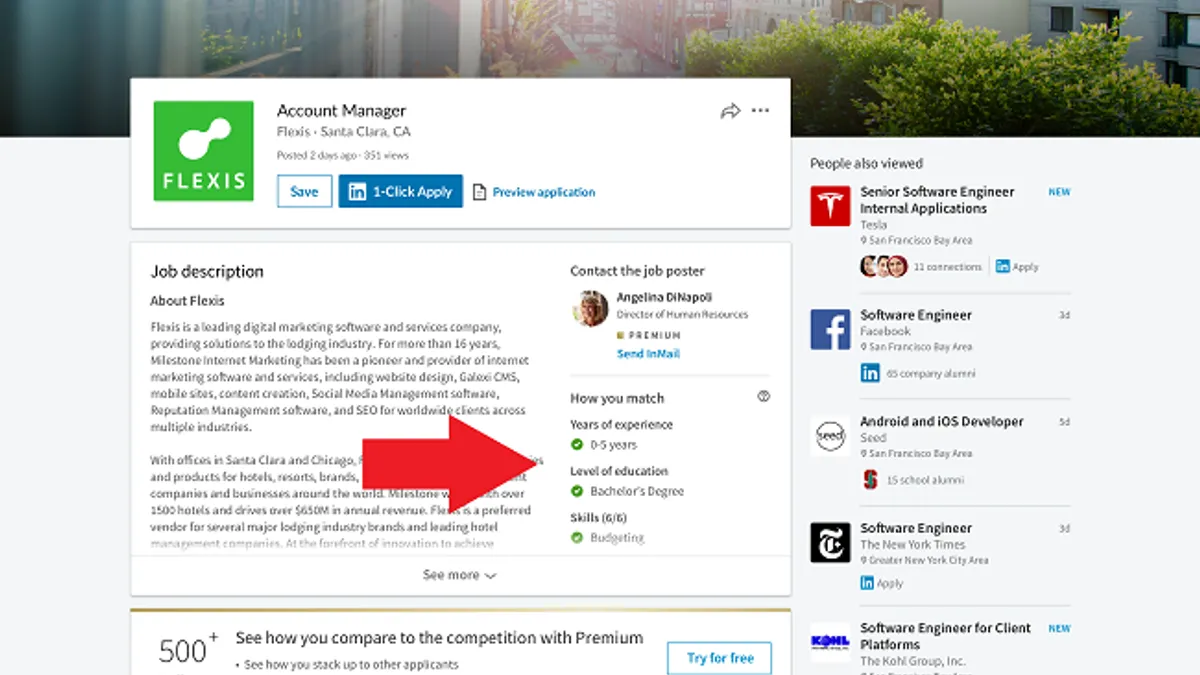Image resolution: width=1200 pixels, height=675 pixels.
Task: Open the Senior Software Engineer Internal Applications job
Action: coord(937,200)
